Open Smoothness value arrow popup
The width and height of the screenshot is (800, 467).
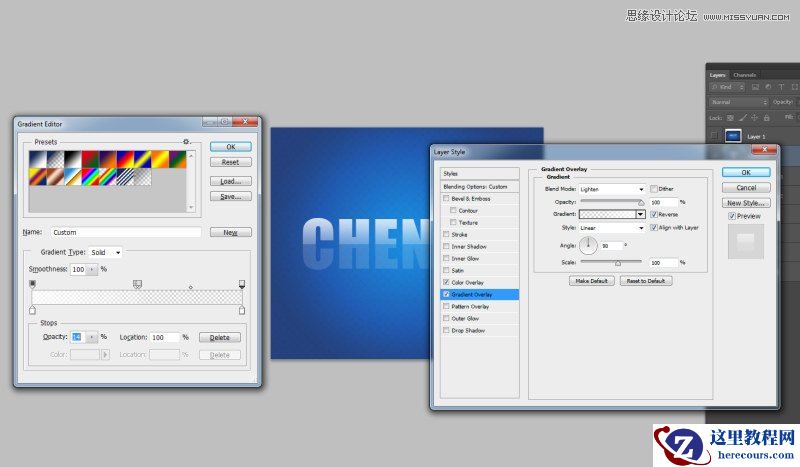pos(92,269)
